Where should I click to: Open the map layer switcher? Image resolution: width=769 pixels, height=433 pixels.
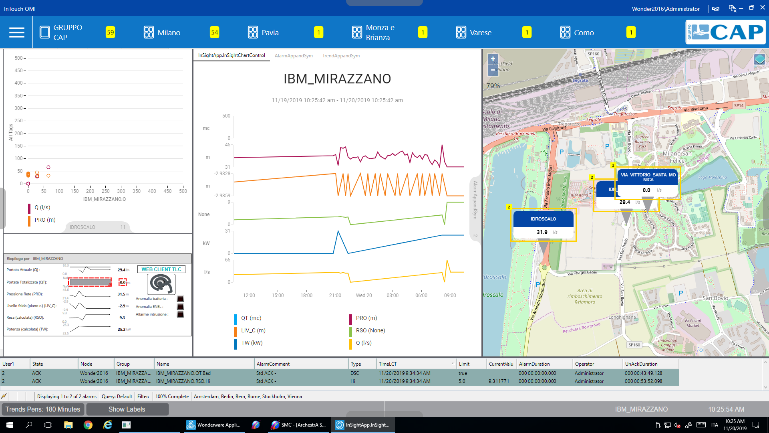pyautogui.click(x=759, y=60)
